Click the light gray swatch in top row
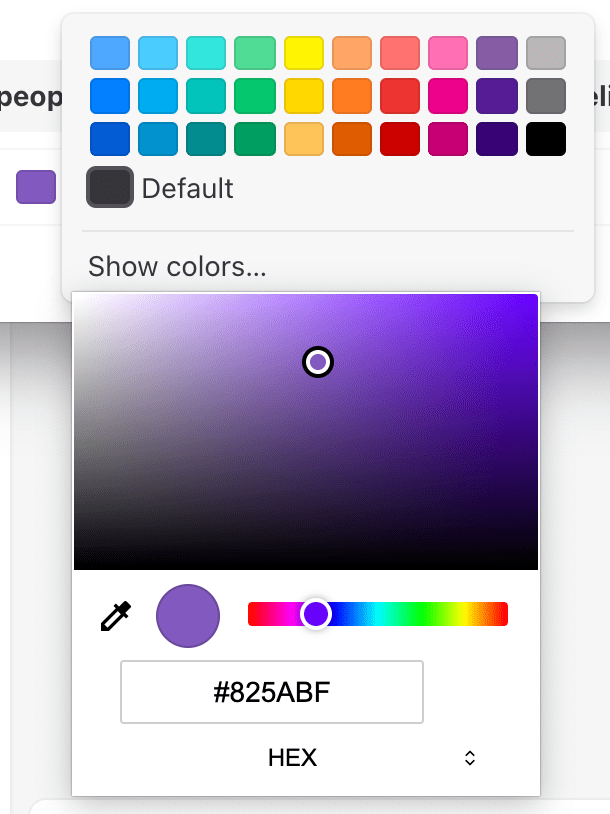Screen dimensions: 610x814 pyautogui.click(x=546, y=52)
